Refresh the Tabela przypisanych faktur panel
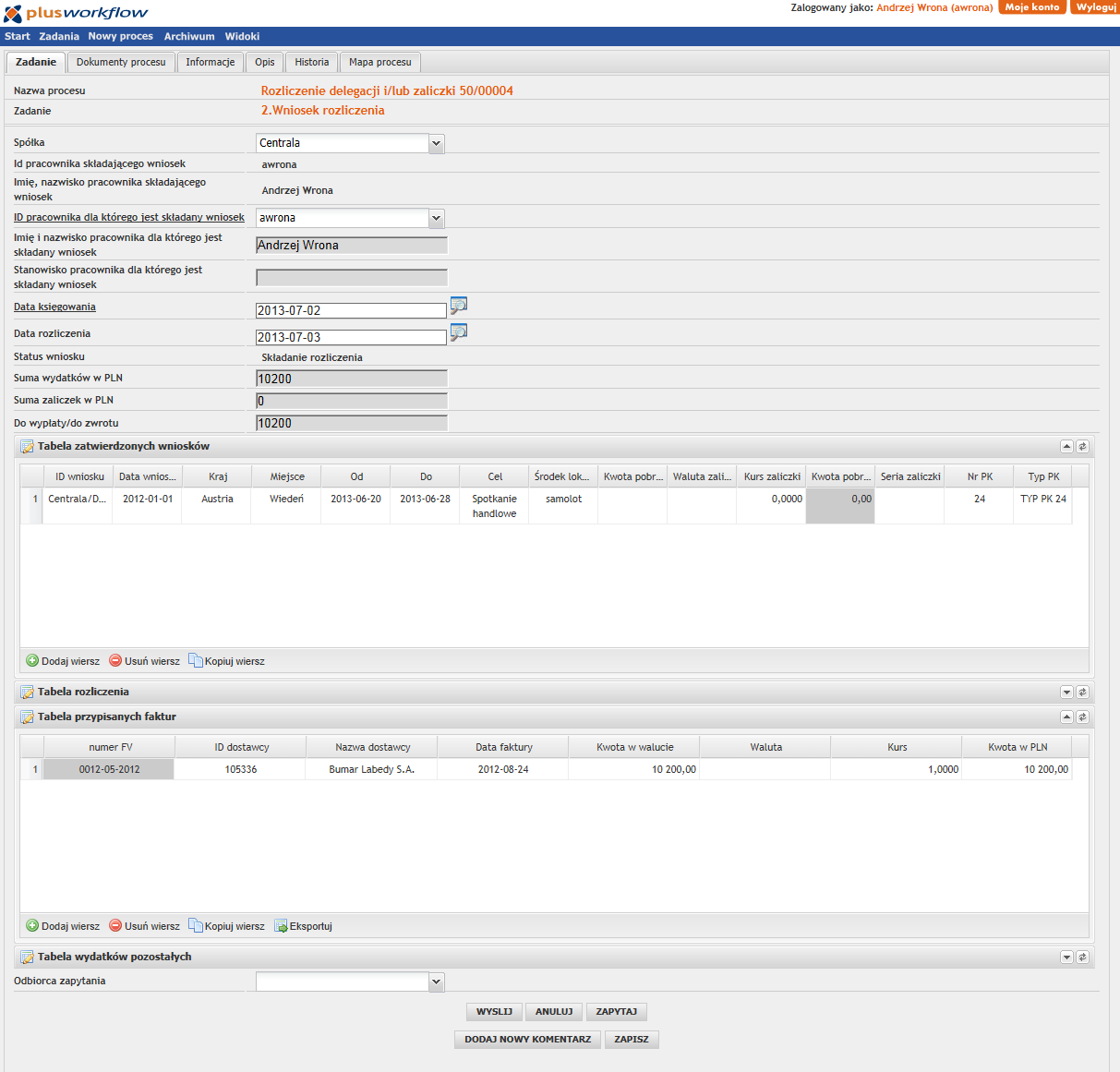Image resolution: width=1120 pixels, height=1072 pixels. [1082, 717]
